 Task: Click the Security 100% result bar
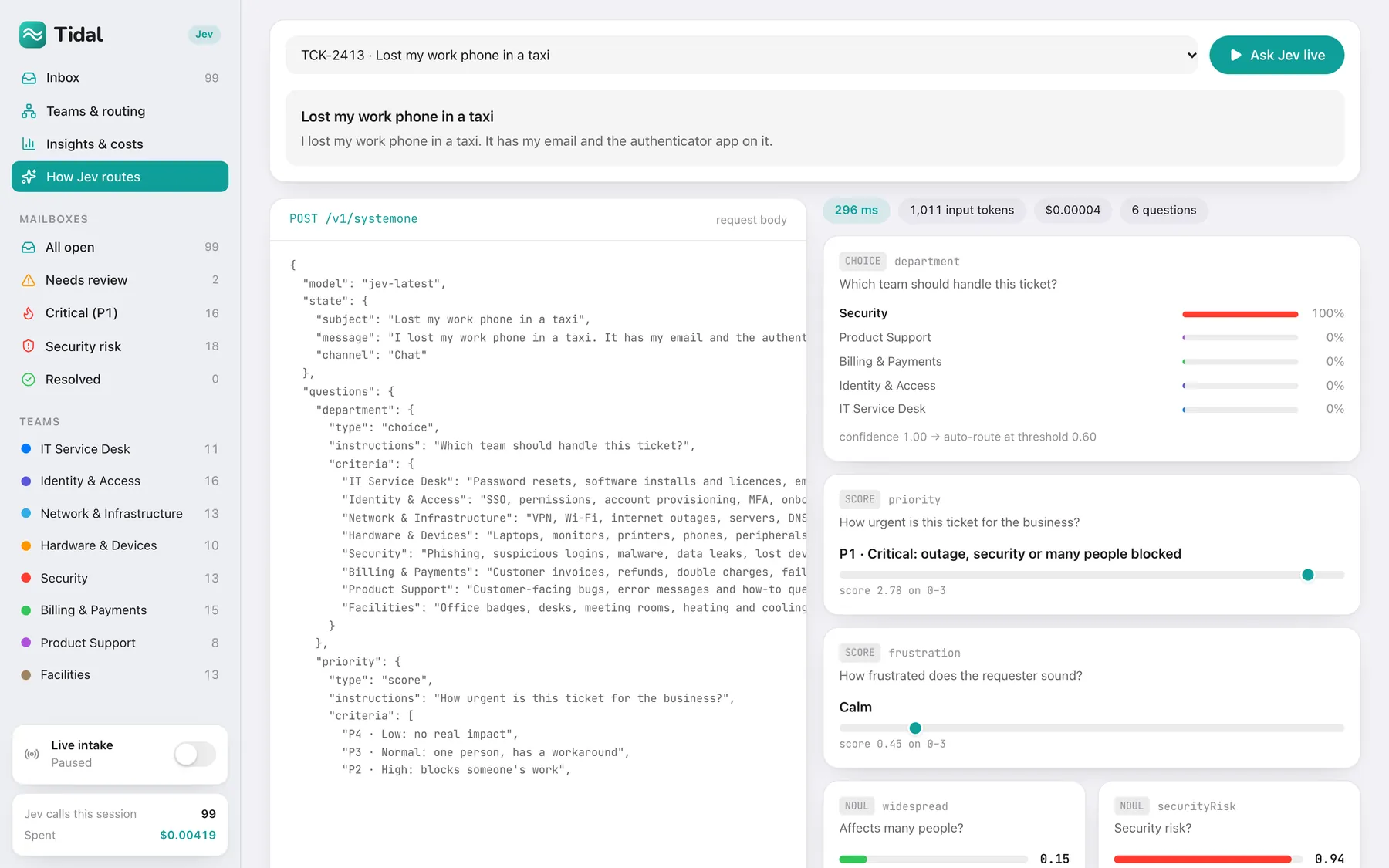tap(1240, 314)
